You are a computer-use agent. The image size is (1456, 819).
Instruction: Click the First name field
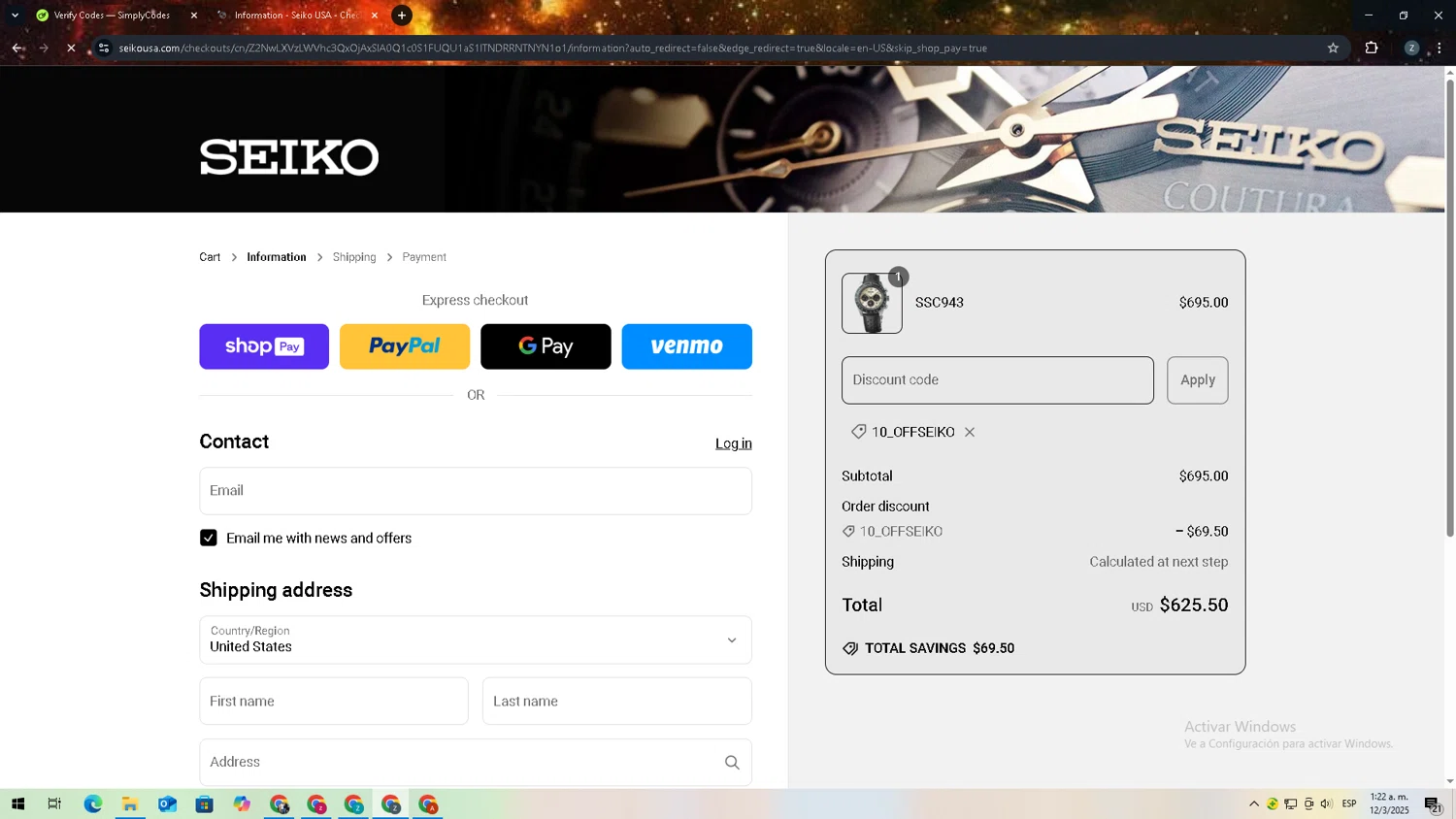click(334, 701)
